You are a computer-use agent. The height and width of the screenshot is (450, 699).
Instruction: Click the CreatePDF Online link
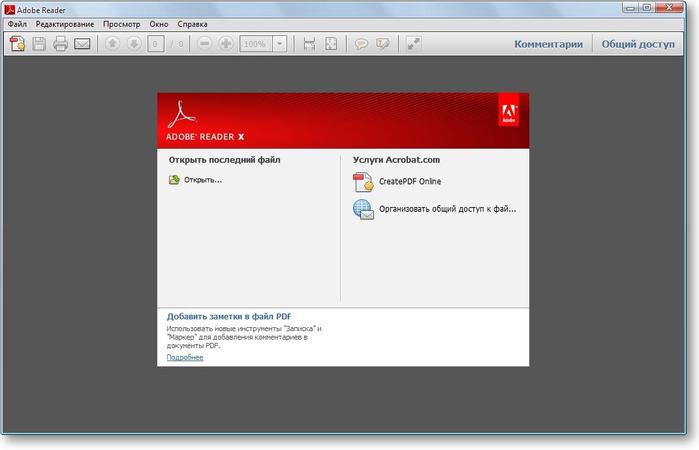(410, 182)
